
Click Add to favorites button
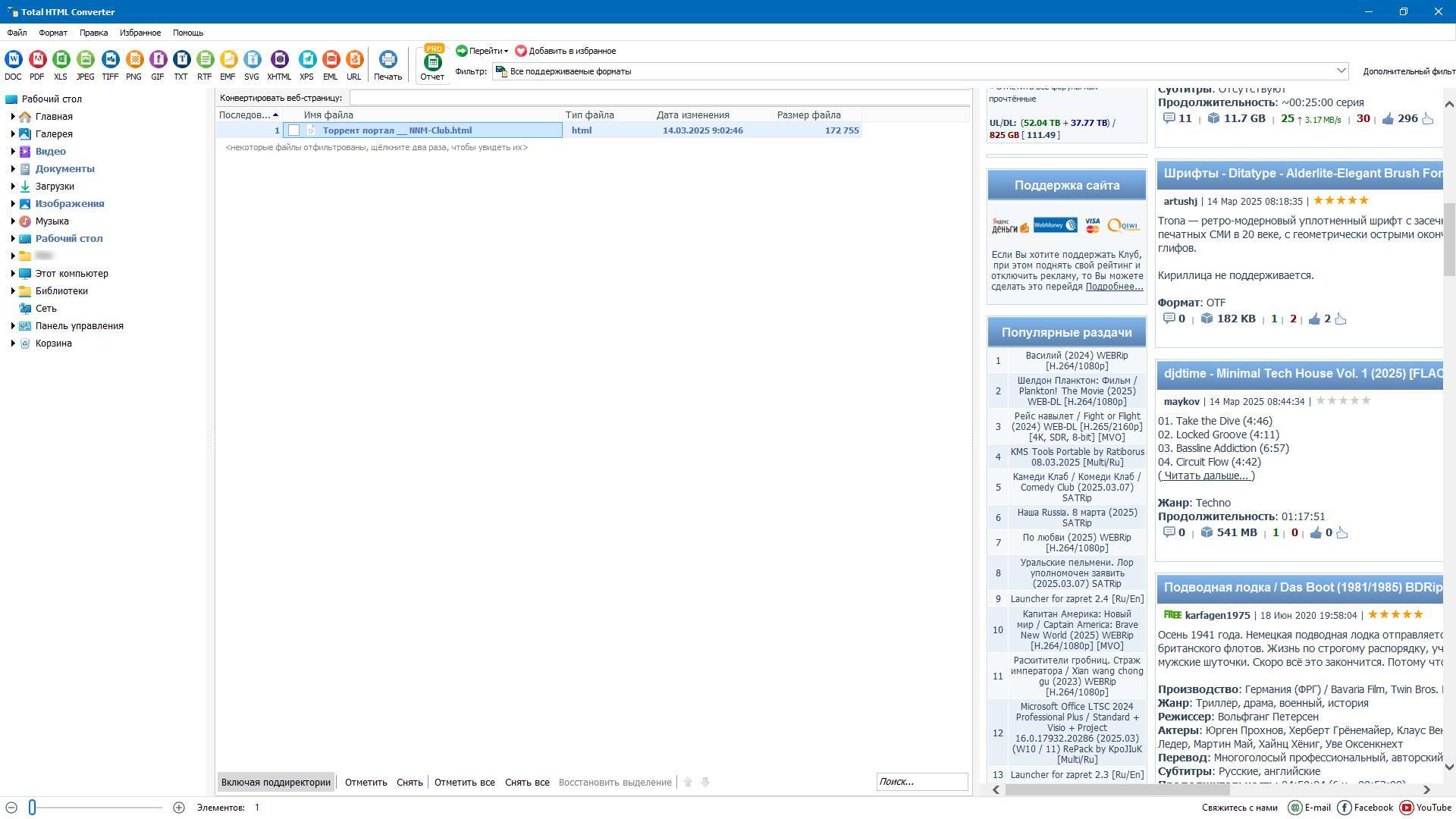pos(565,51)
